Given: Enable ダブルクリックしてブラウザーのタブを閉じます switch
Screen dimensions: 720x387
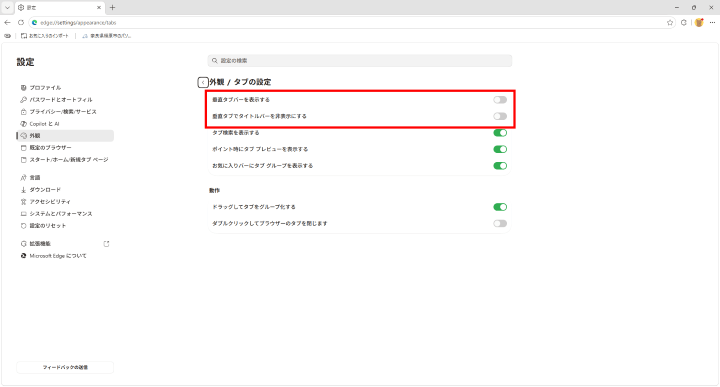Looking at the screenshot, I should (x=500, y=224).
